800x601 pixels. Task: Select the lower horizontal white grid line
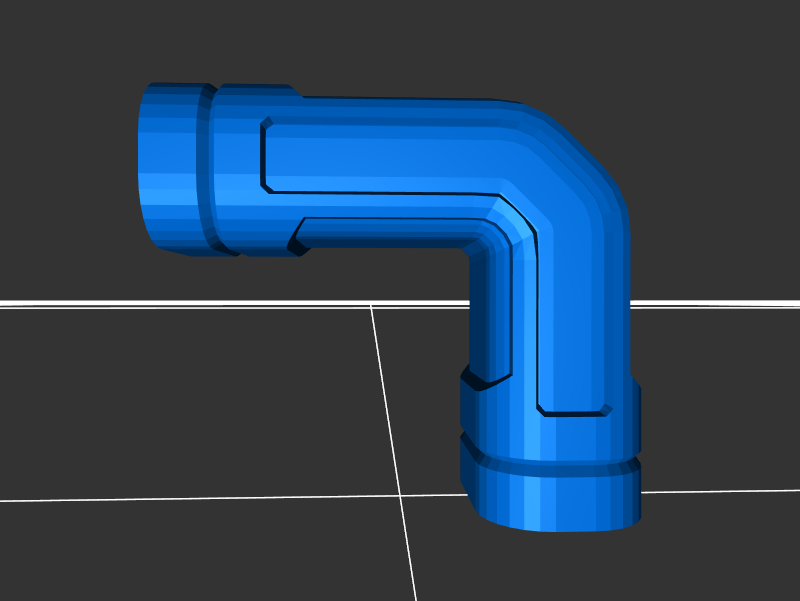[x=200, y=497]
